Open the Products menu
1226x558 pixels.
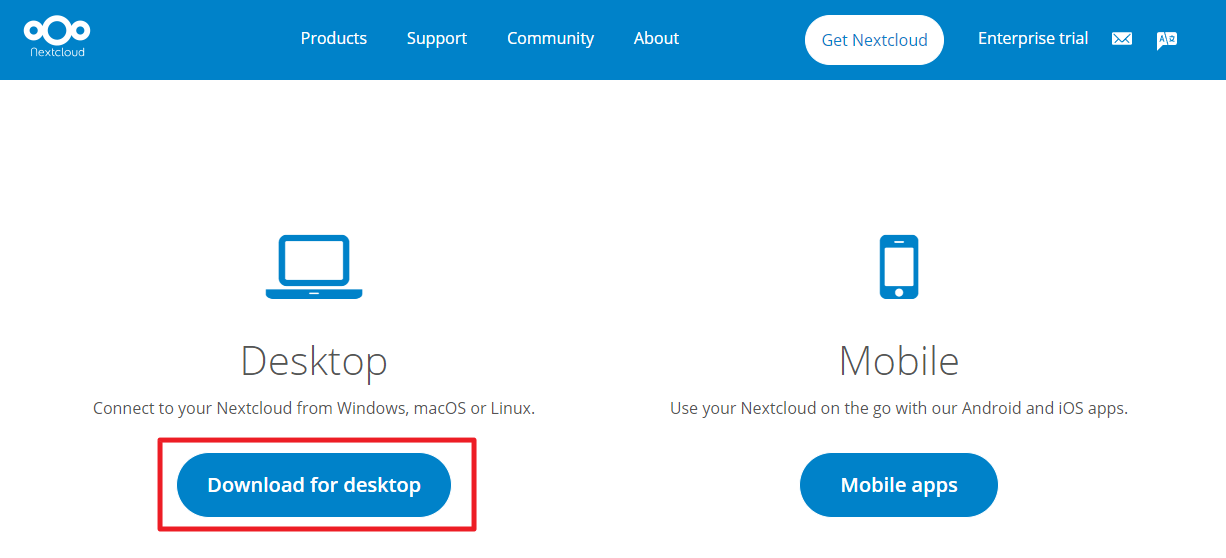334,38
